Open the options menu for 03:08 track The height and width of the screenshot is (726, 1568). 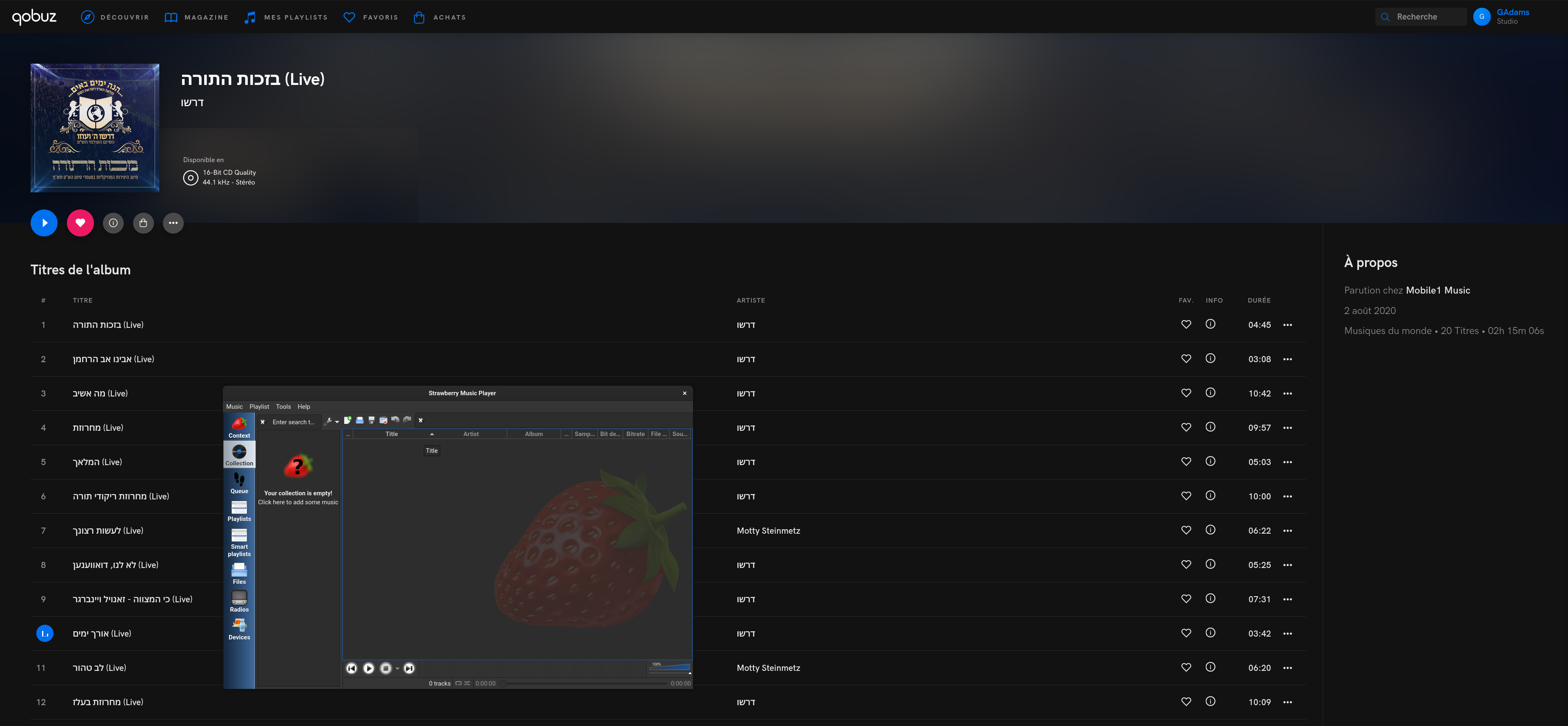point(1287,359)
